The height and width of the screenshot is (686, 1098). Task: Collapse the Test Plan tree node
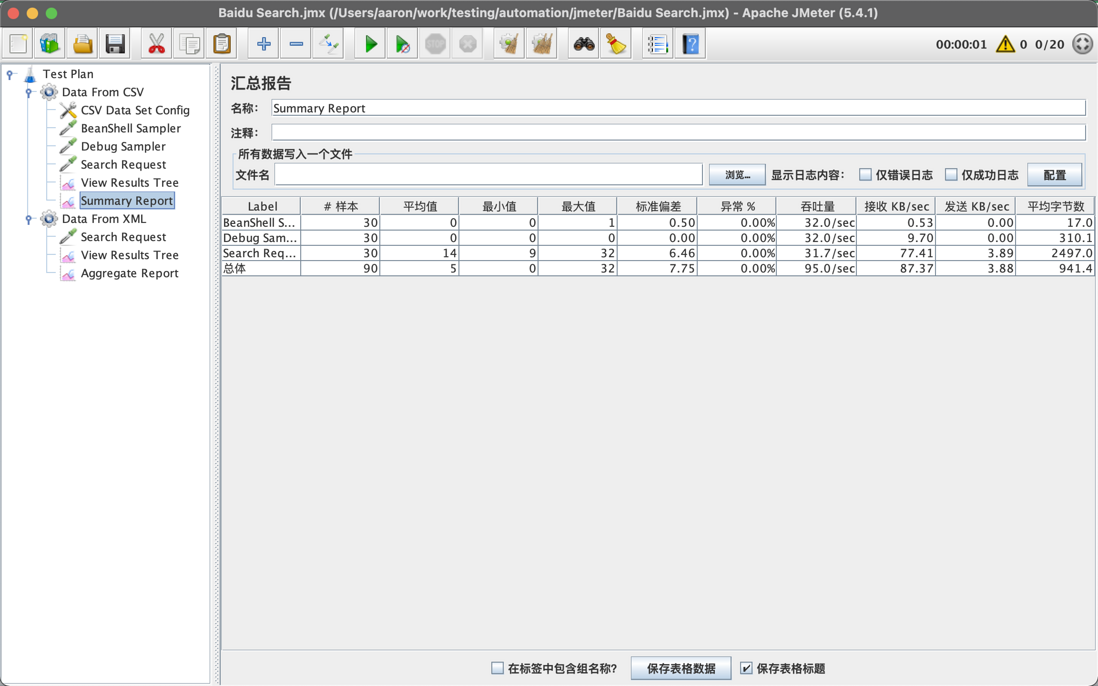(x=10, y=74)
